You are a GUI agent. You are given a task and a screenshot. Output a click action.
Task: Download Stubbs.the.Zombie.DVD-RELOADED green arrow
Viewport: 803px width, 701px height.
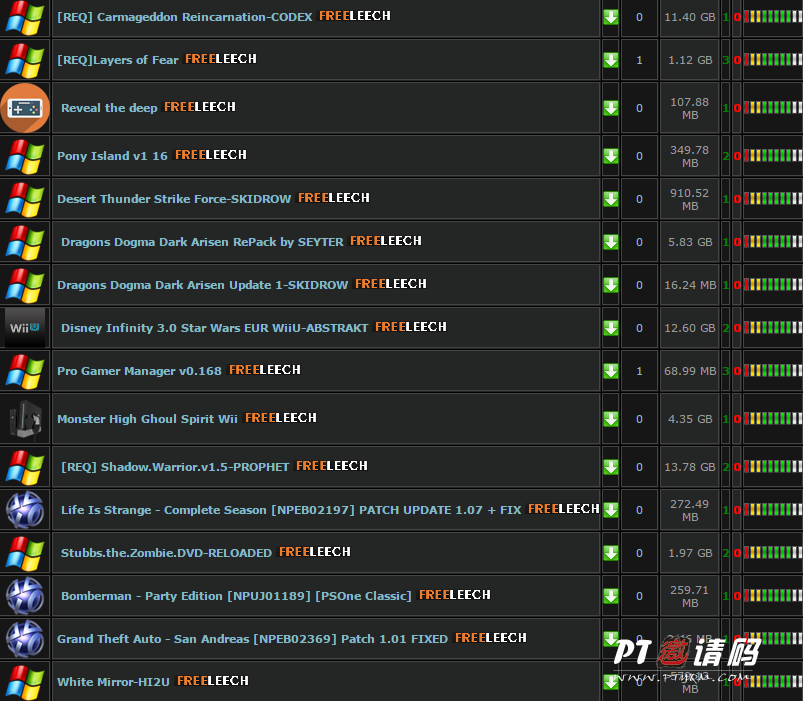click(610, 553)
